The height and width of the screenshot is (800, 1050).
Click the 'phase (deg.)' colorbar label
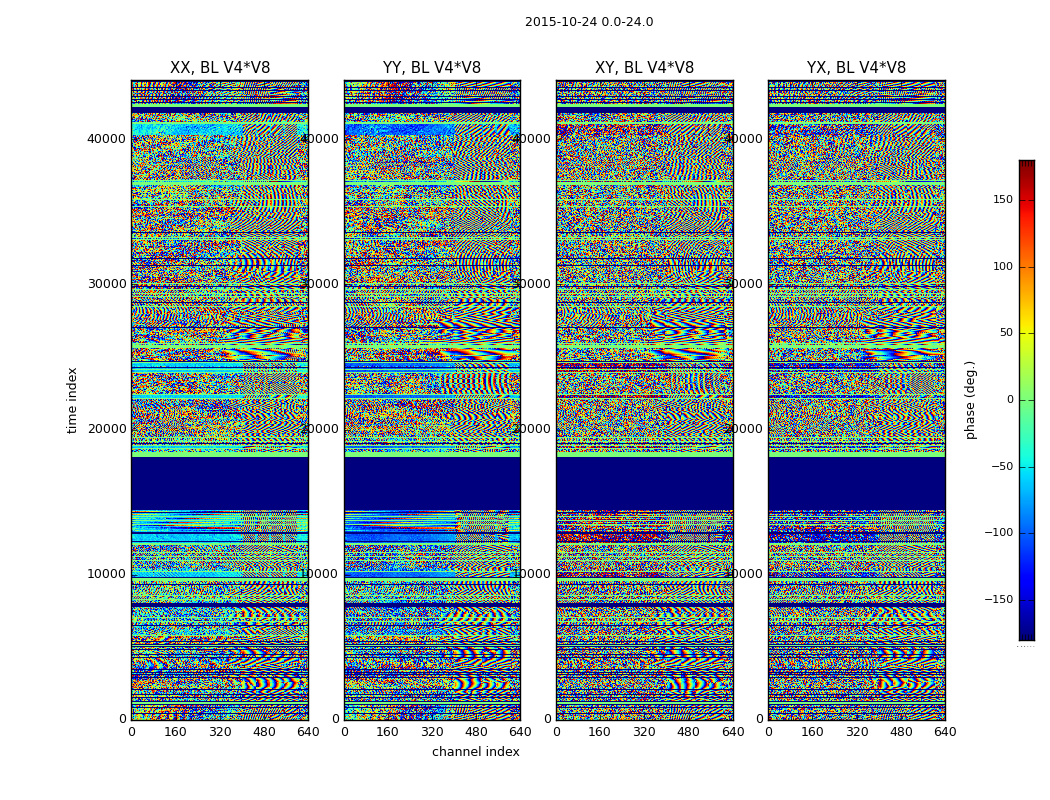970,400
